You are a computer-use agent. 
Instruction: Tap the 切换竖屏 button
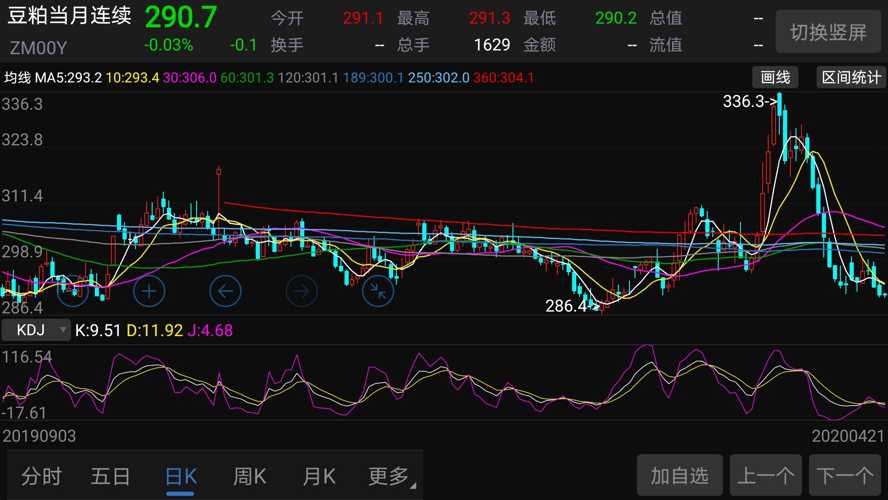828,32
